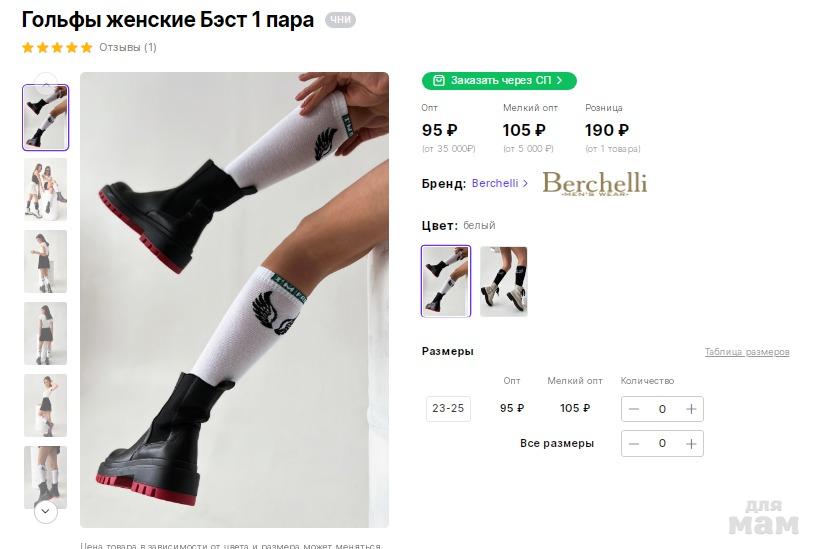Decrease quantity for all sizes
814x549 pixels.
click(634, 443)
